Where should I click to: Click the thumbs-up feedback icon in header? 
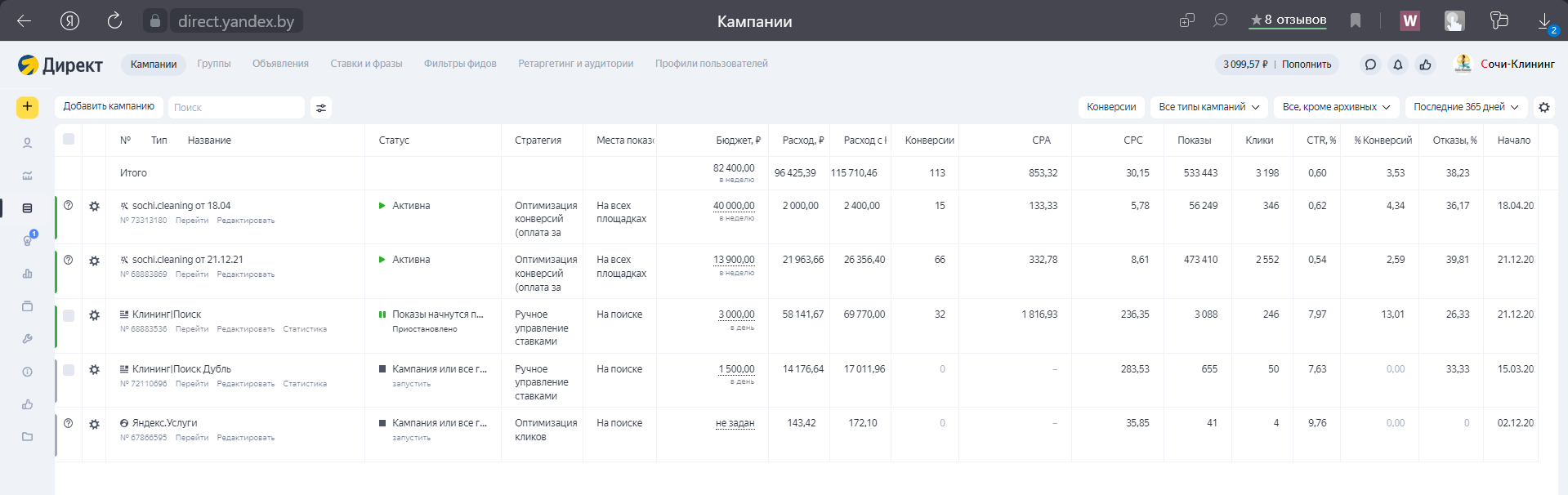click(1425, 65)
